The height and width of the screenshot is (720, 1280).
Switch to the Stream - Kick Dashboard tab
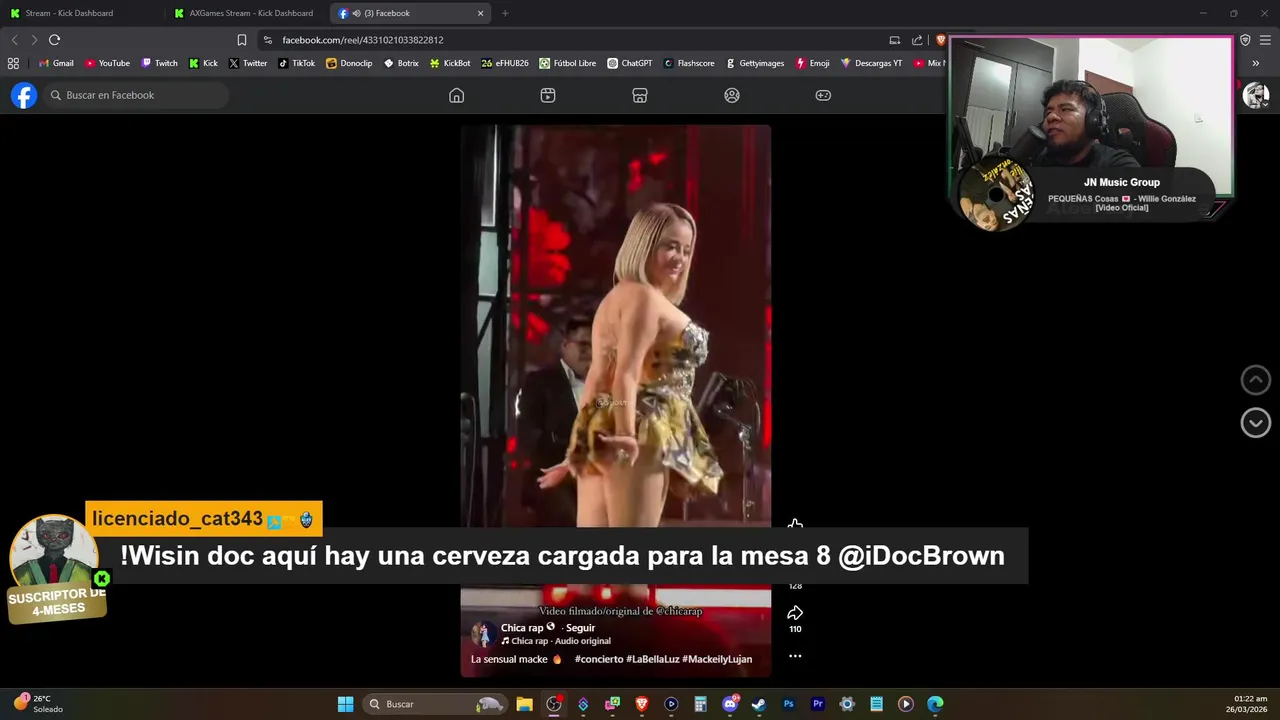[x=69, y=13]
